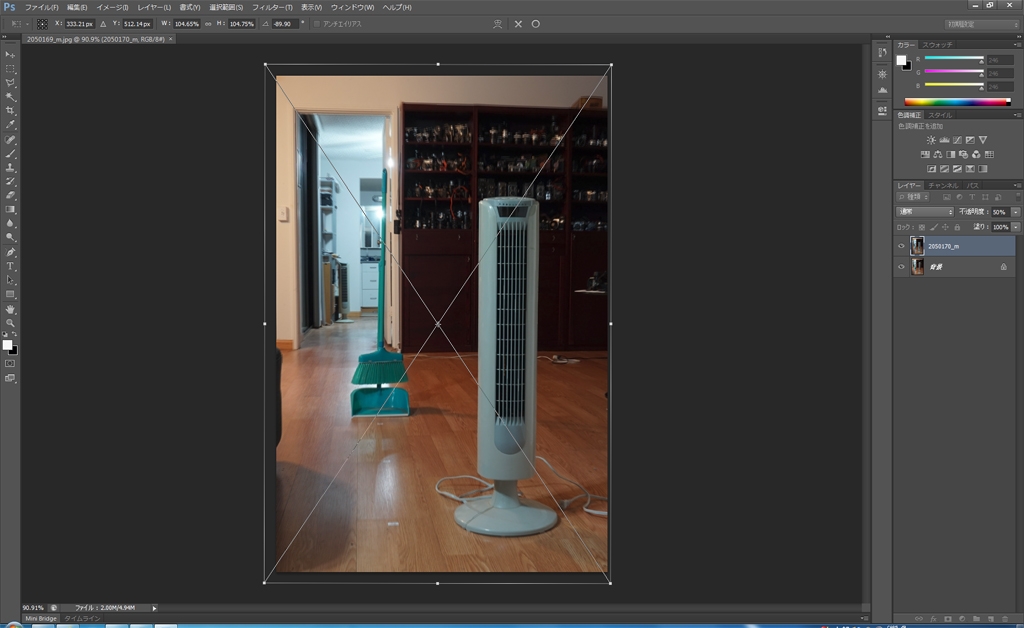Open the イメージ(I) menu
The height and width of the screenshot is (628, 1024).
(112, 8)
